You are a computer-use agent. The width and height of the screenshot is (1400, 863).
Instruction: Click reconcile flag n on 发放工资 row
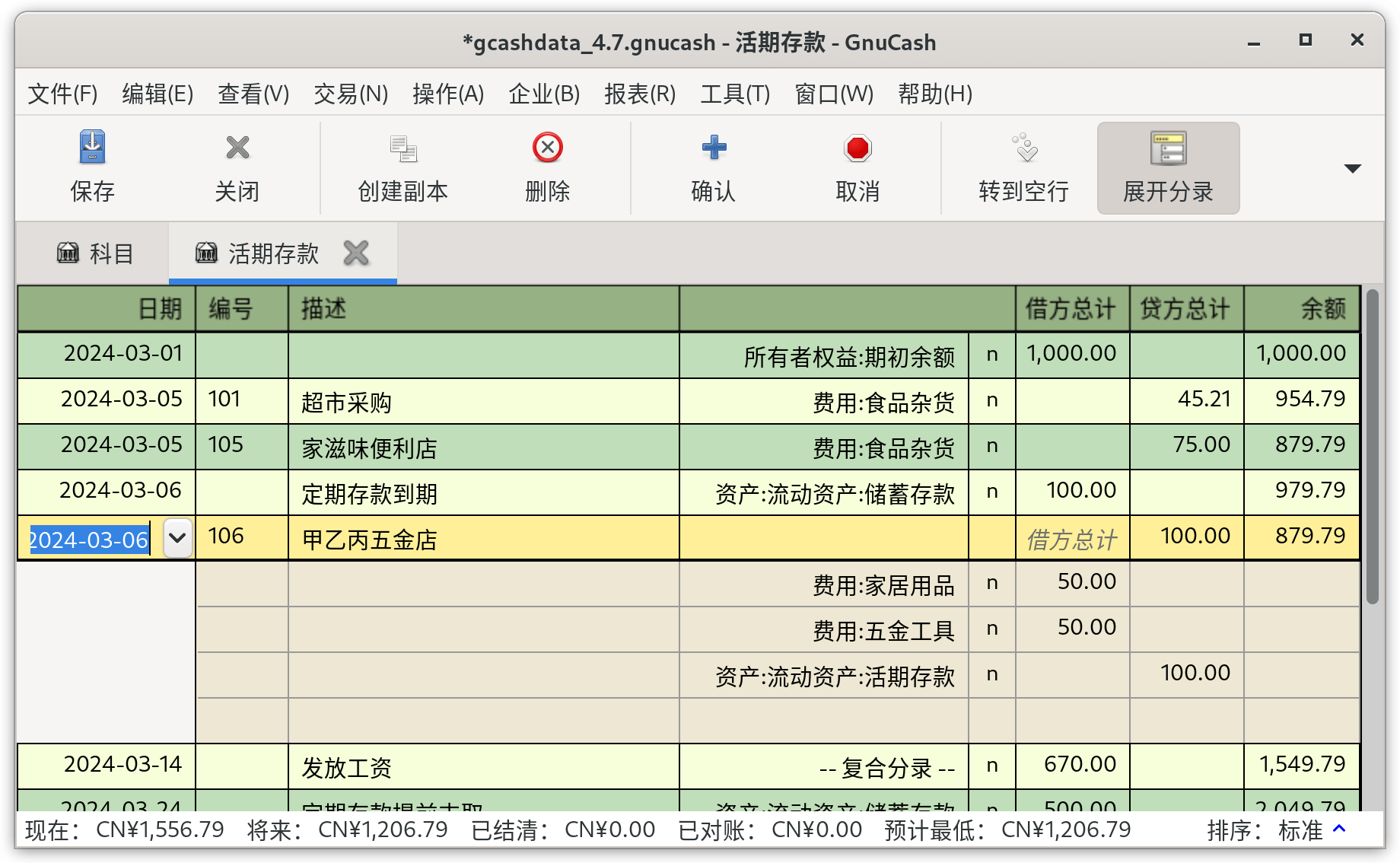[991, 766]
